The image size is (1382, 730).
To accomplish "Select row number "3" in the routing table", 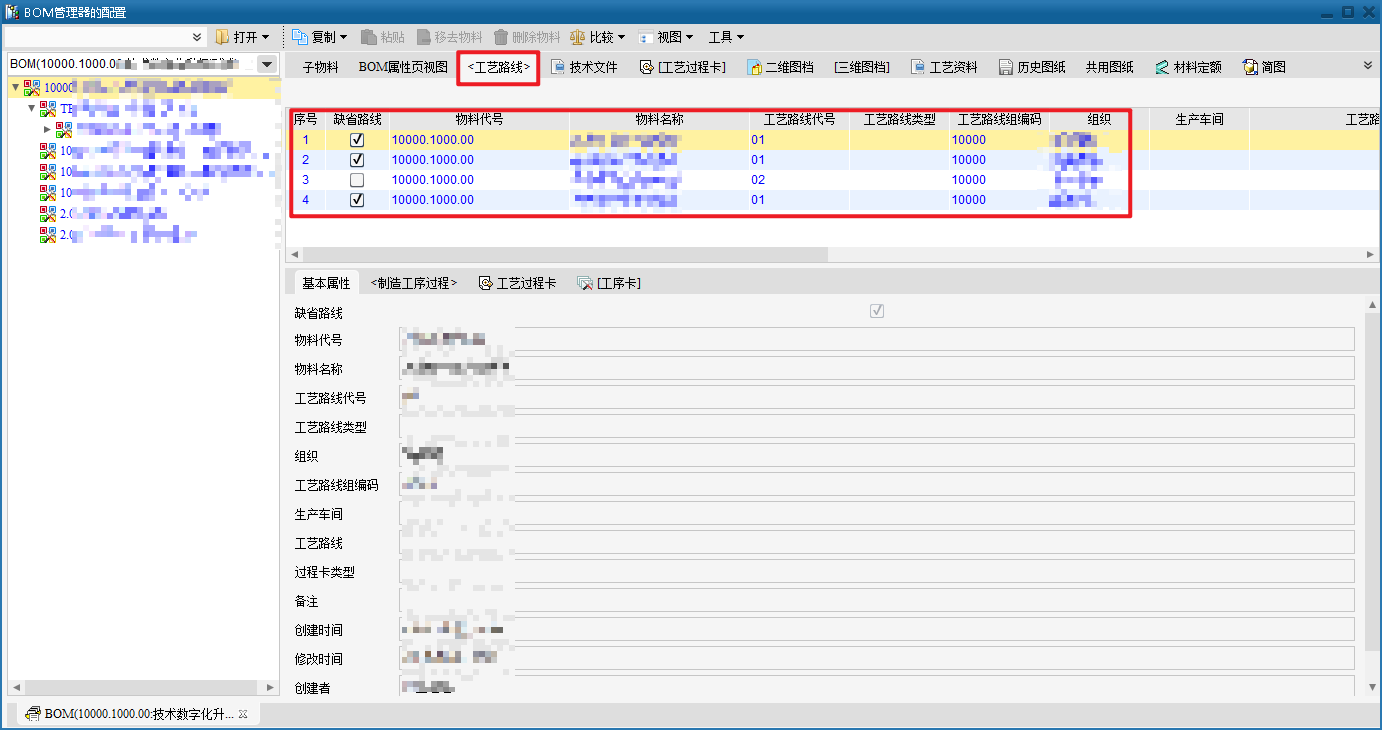I will [x=305, y=180].
